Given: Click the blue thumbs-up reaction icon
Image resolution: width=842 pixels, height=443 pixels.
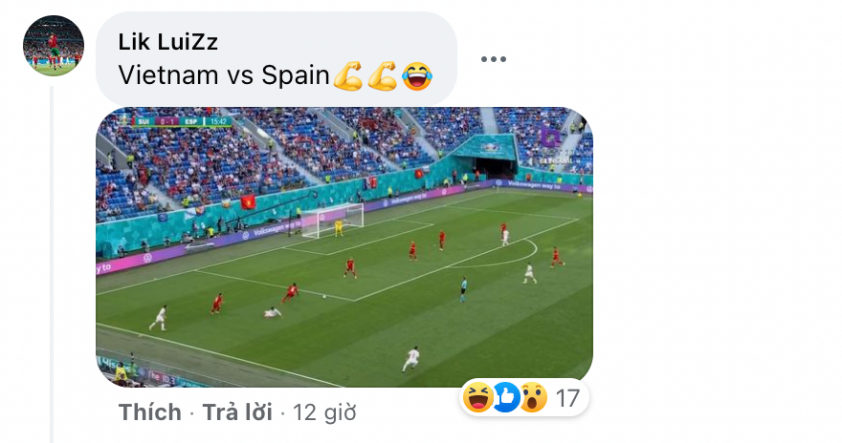Looking at the screenshot, I should click(x=506, y=398).
